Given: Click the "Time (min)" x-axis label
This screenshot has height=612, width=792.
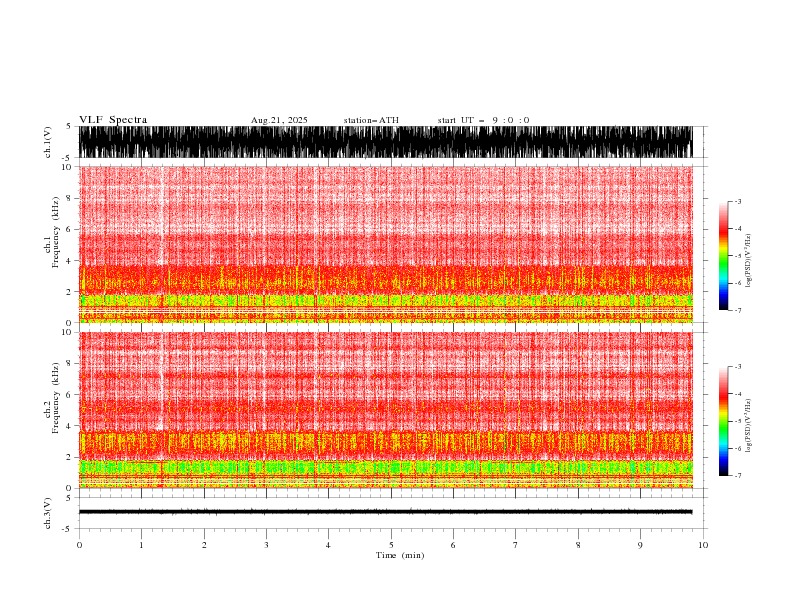Looking at the screenshot, I should 400,555.
